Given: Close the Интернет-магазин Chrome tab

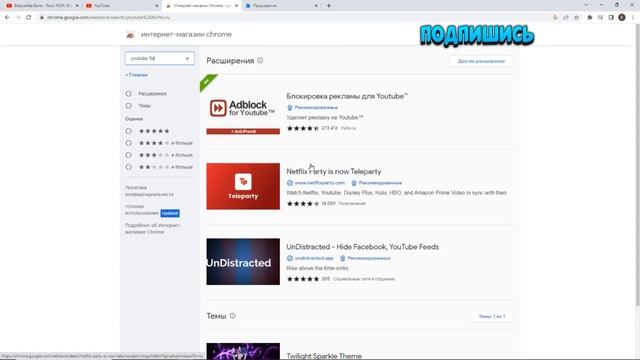Looking at the screenshot, I should [236, 6].
